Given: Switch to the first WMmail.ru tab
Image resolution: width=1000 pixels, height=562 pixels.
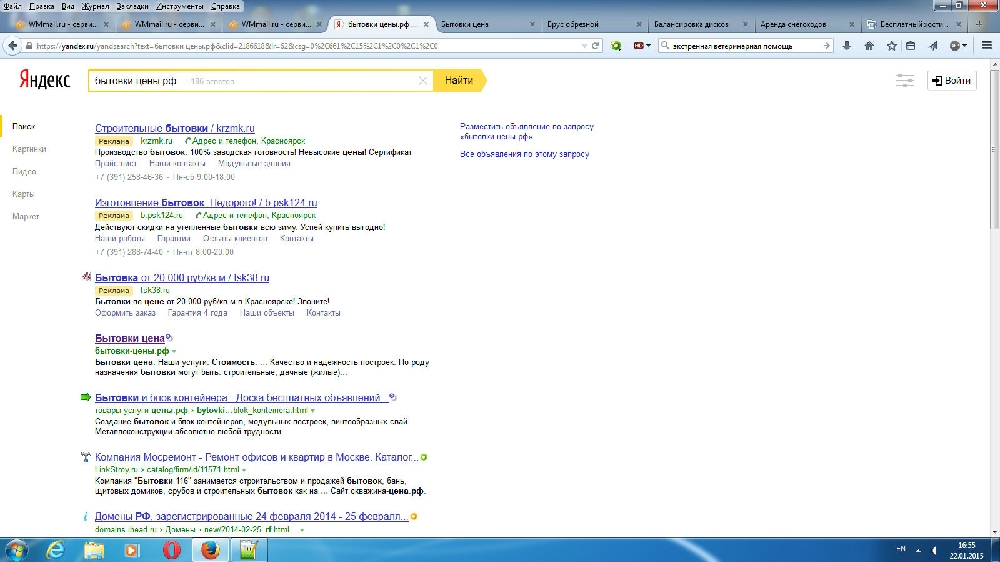Looking at the screenshot, I should click(61, 24).
